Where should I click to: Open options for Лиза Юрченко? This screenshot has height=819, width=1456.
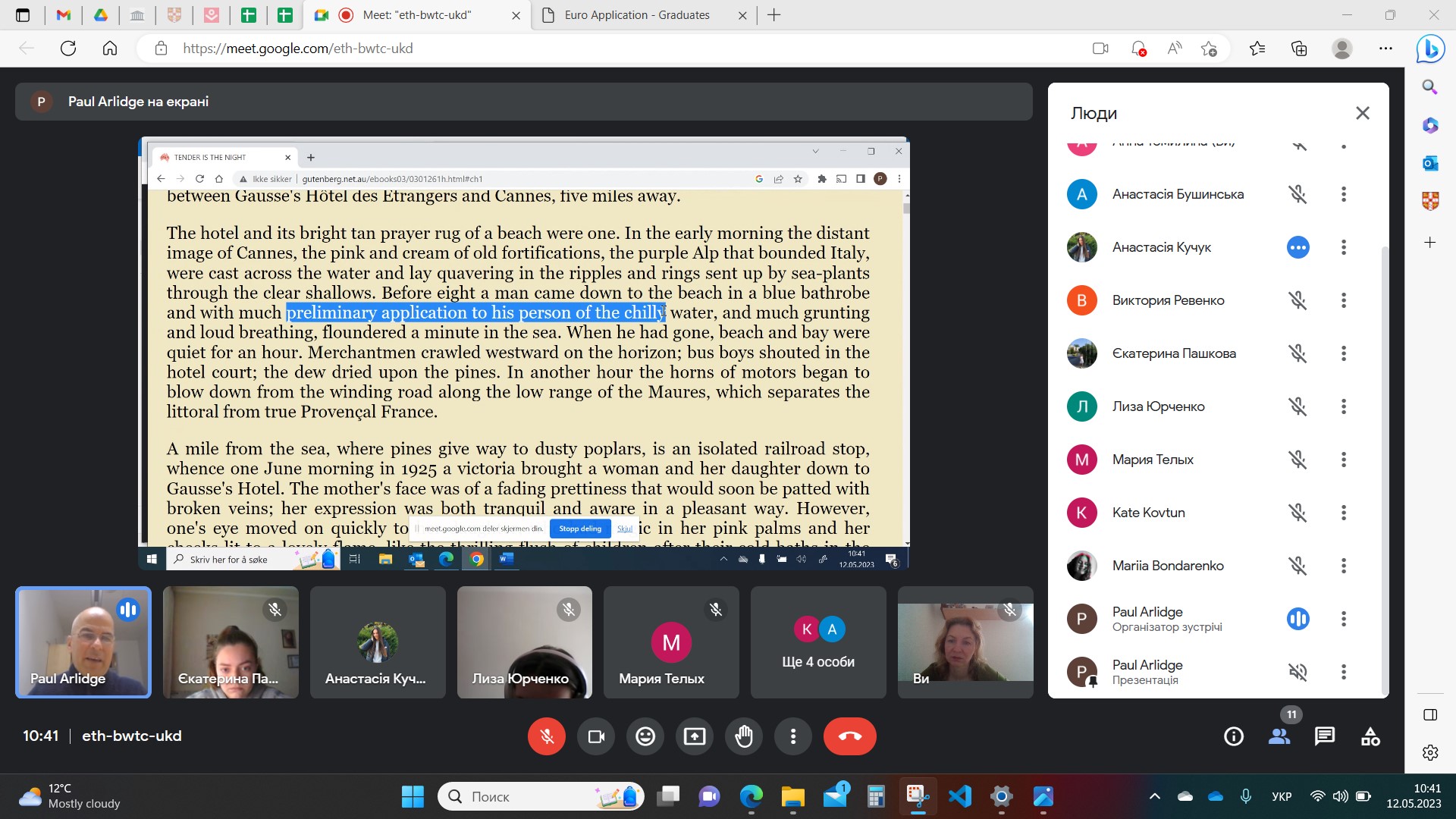tap(1344, 406)
